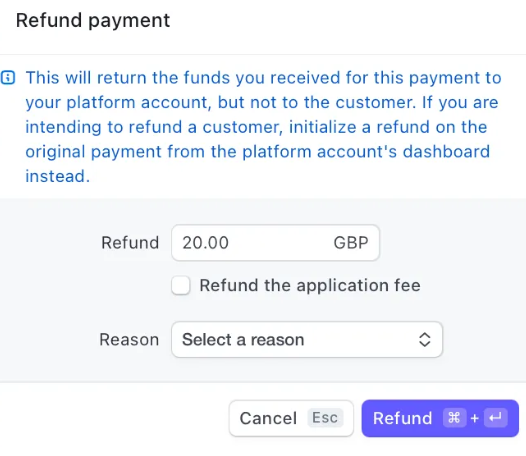526x456 pixels.
Task: Click the Cancel button
Action: [291, 418]
